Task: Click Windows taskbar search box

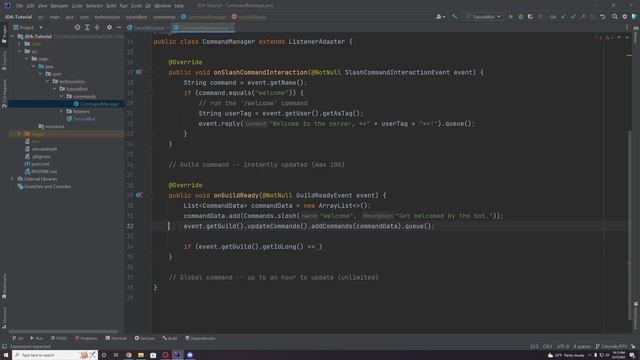Action: click(x=55, y=355)
